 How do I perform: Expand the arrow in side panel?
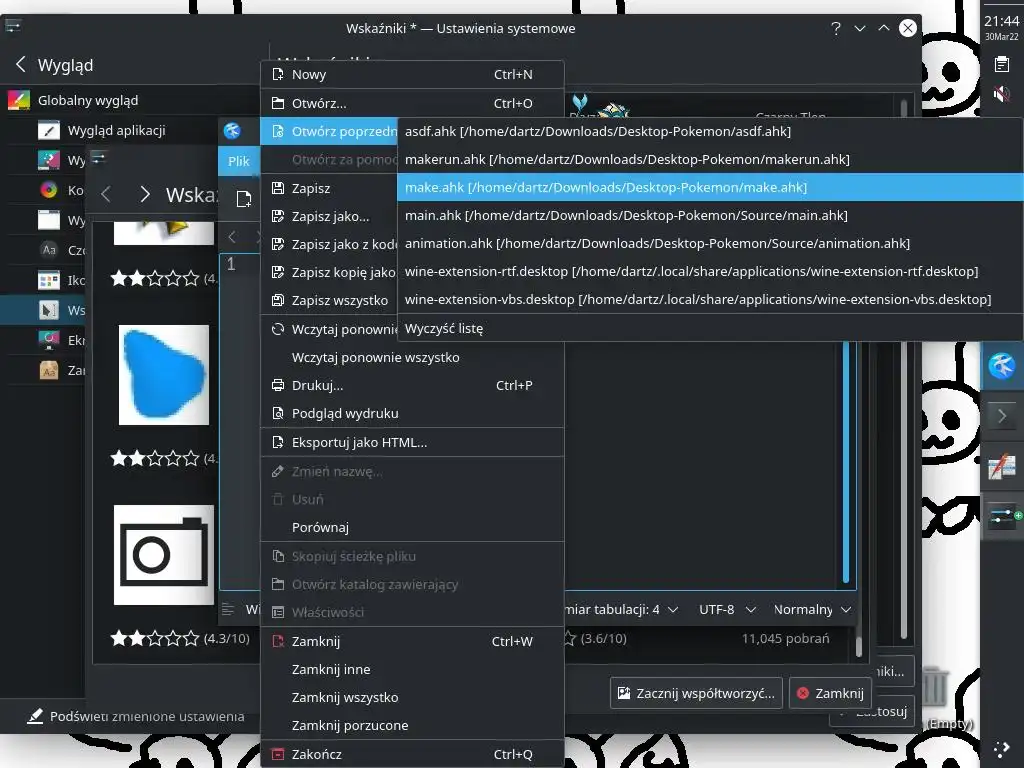[x=1002, y=416]
